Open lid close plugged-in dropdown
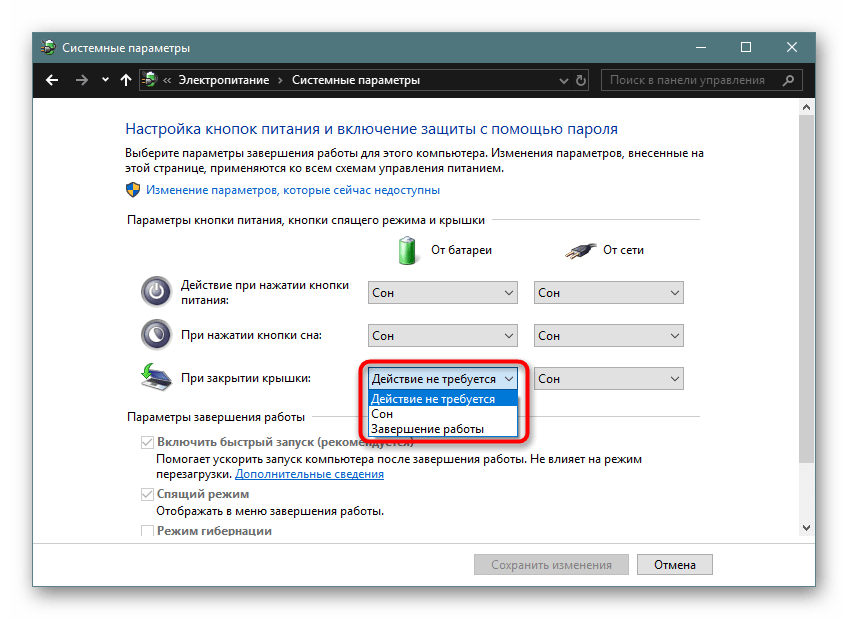The width and height of the screenshot is (848, 619). pos(608,379)
